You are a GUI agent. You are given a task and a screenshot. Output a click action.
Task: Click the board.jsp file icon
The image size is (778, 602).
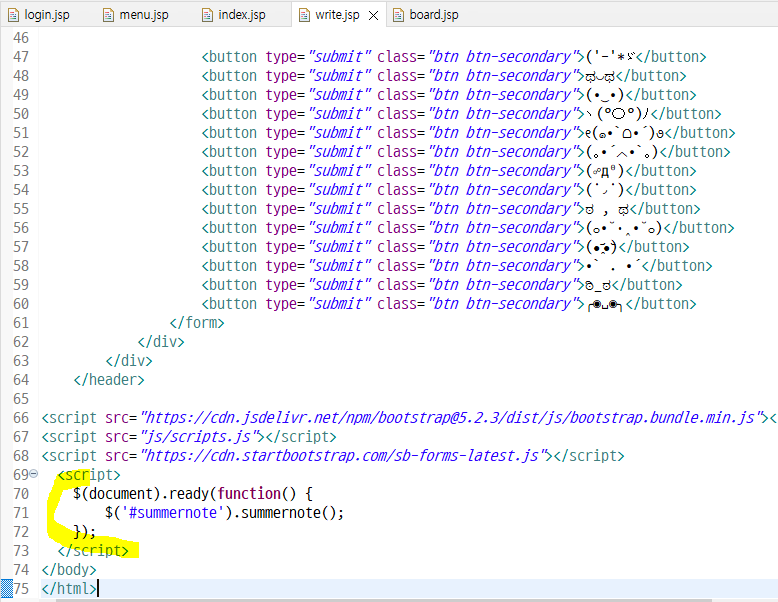coord(398,15)
